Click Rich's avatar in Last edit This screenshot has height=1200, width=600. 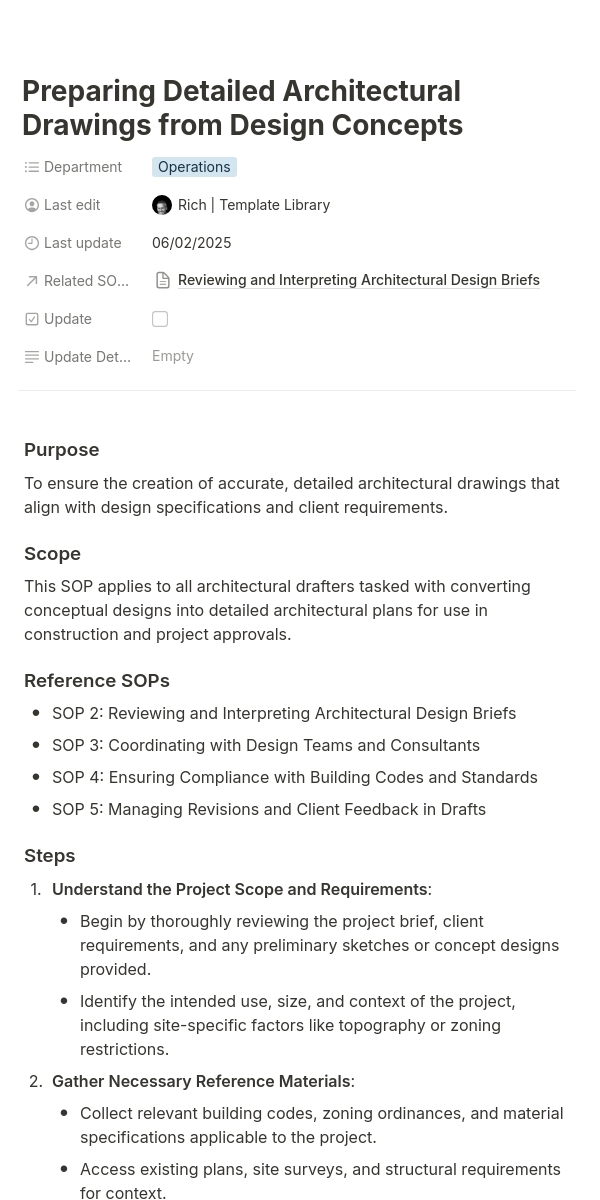(x=162, y=205)
